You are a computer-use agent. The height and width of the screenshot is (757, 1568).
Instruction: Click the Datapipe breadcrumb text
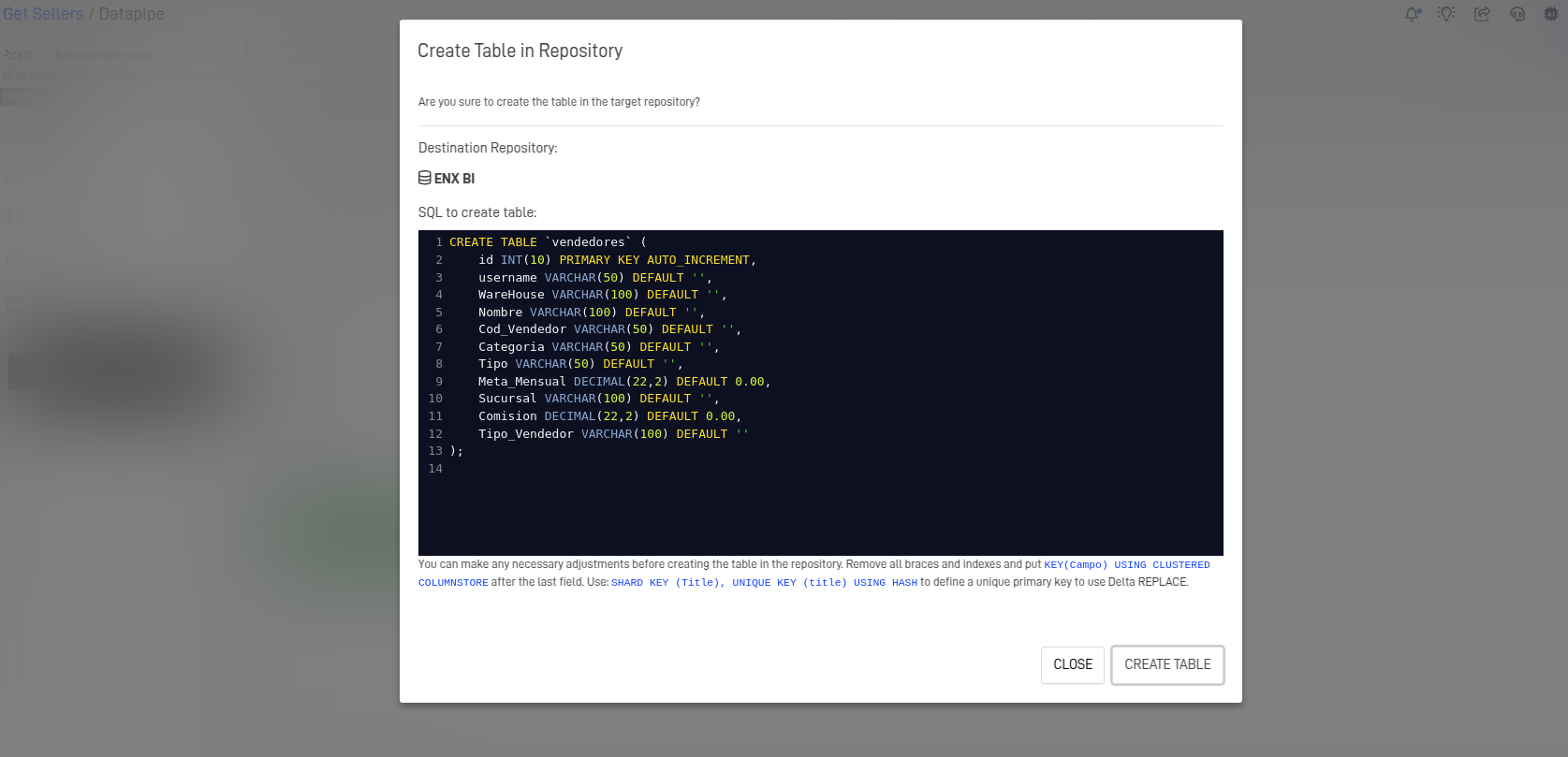pyautogui.click(x=132, y=14)
